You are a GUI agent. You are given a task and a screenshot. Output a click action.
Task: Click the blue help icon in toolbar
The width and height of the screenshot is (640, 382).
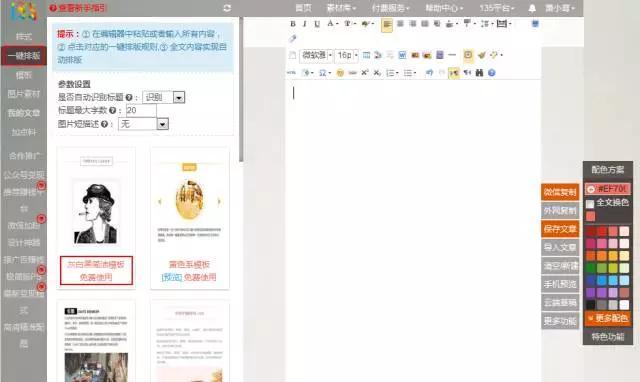[491, 73]
